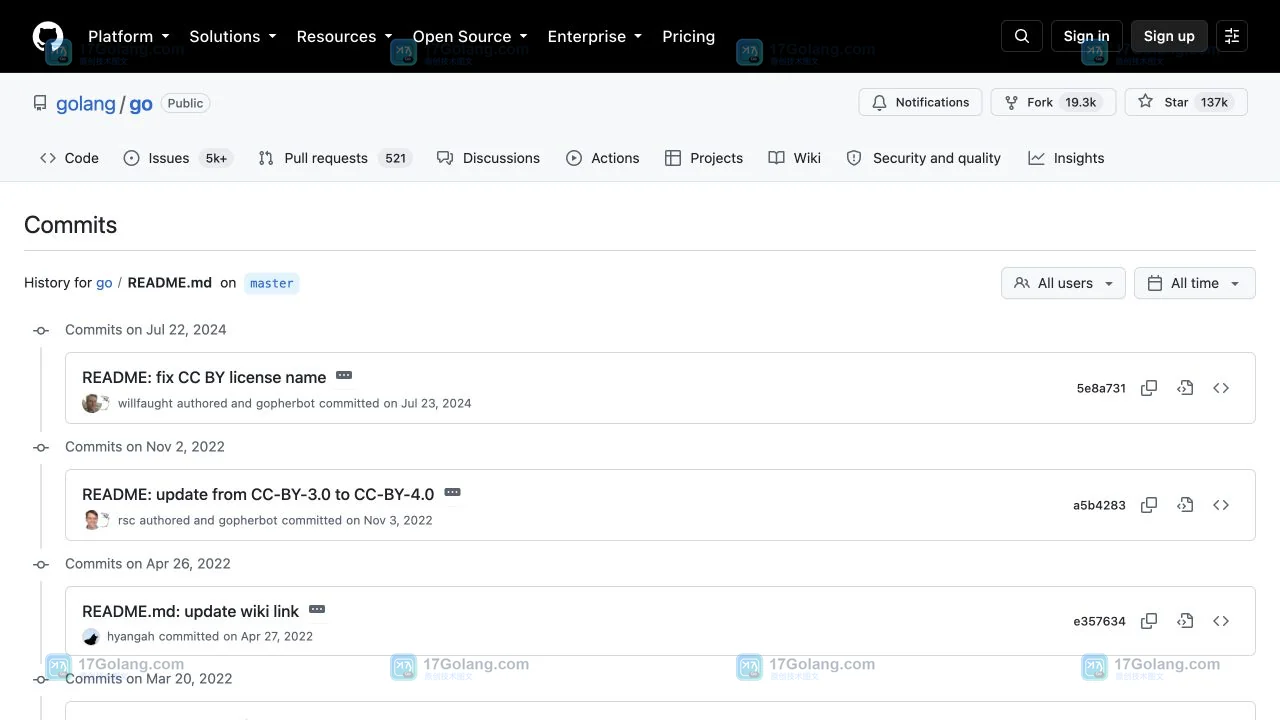Open the All users filter dropdown
1280x720 pixels.
pyautogui.click(x=1063, y=283)
